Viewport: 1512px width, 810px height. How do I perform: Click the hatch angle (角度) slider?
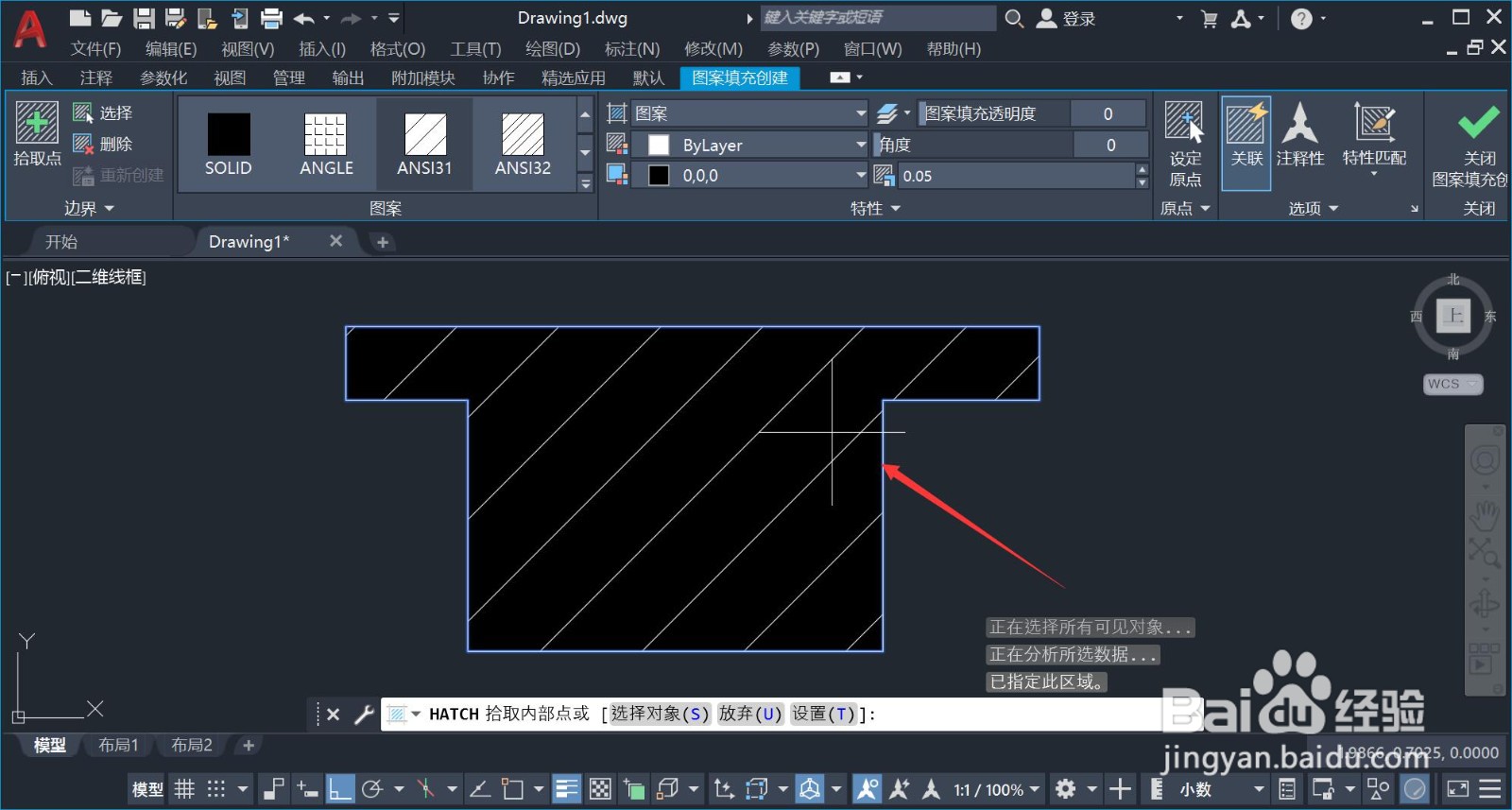tap(973, 145)
